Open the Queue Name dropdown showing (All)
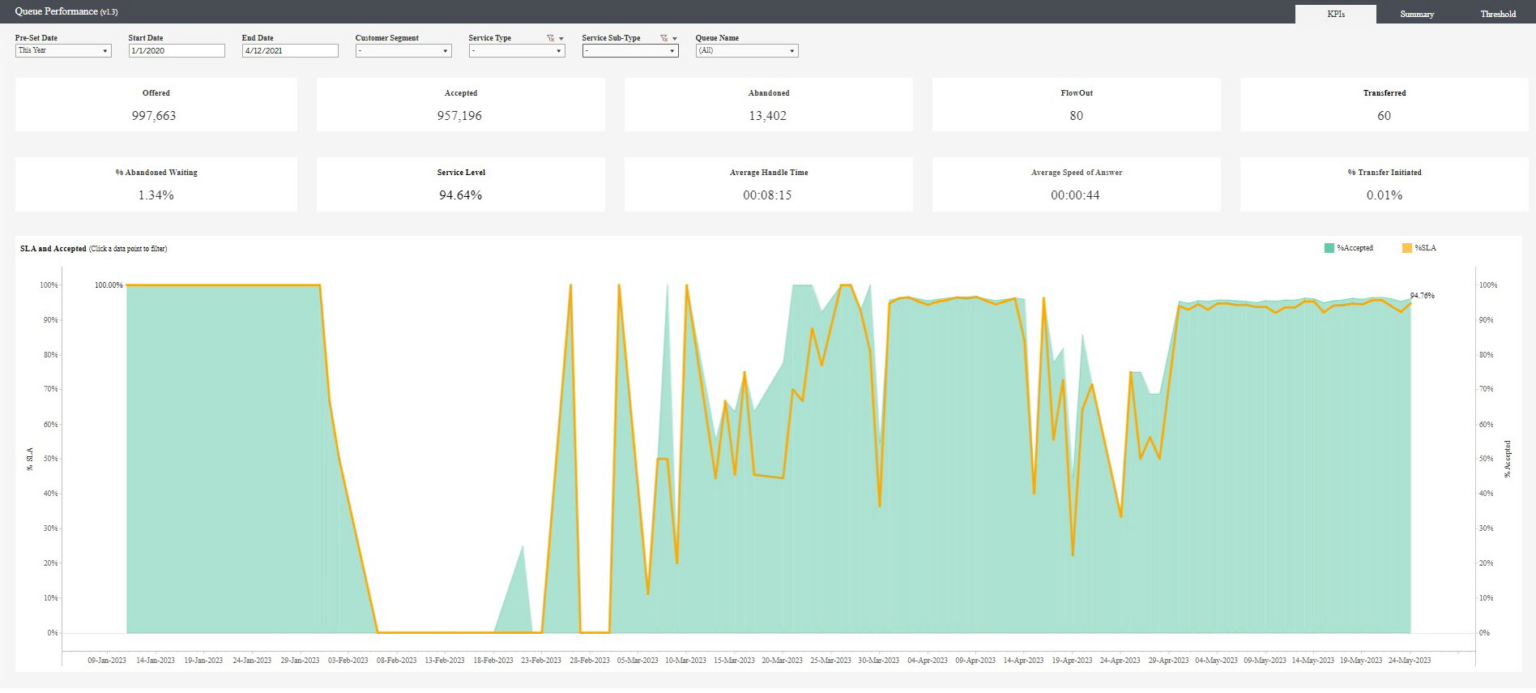 (744, 49)
